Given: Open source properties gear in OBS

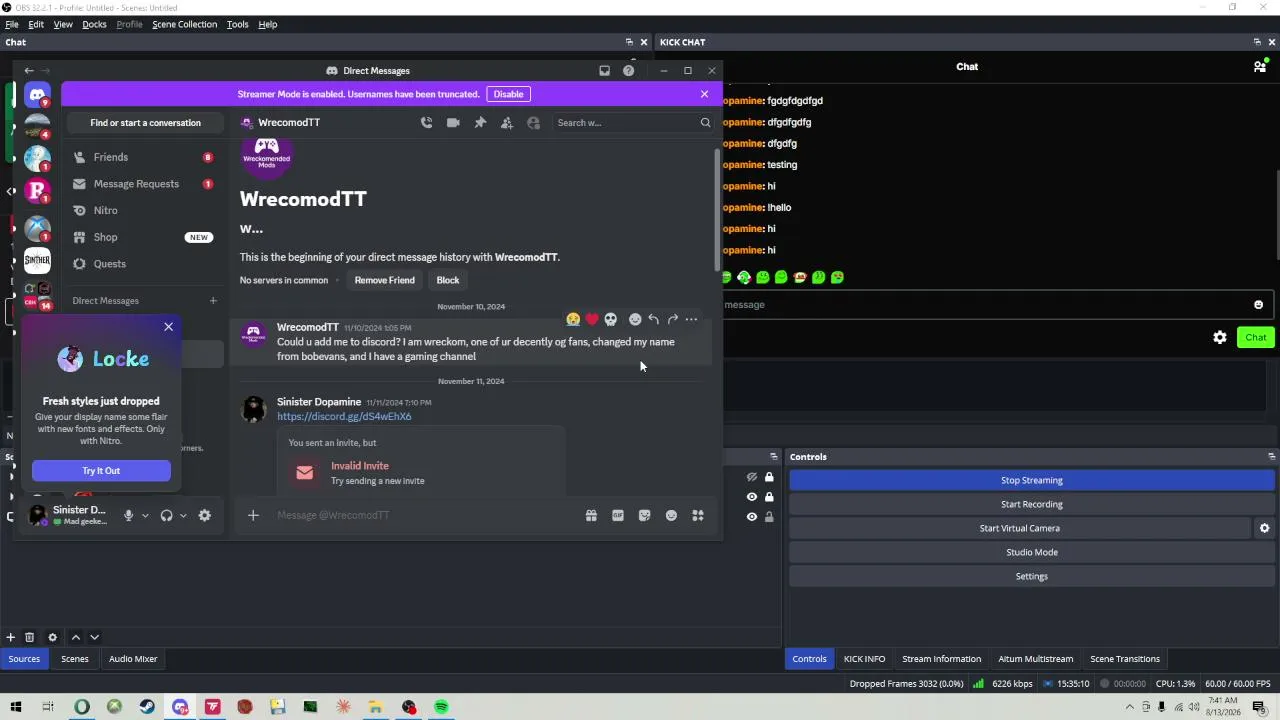Looking at the screenshot, I should click(x=52, y=637).
